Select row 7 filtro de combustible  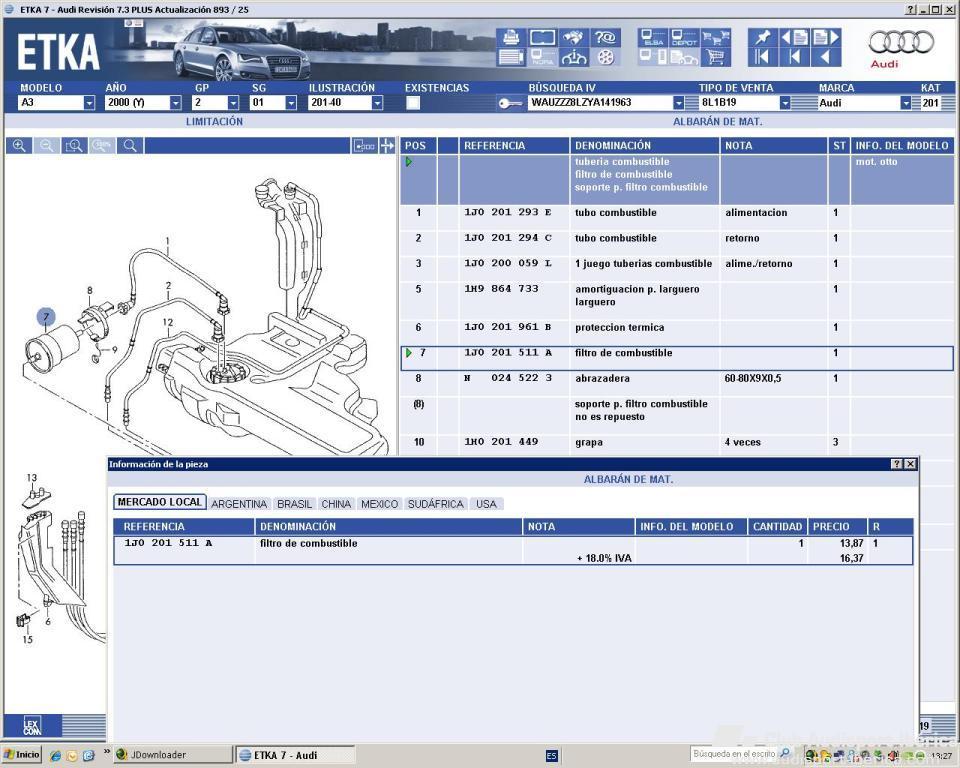click(x=677, y=358)
